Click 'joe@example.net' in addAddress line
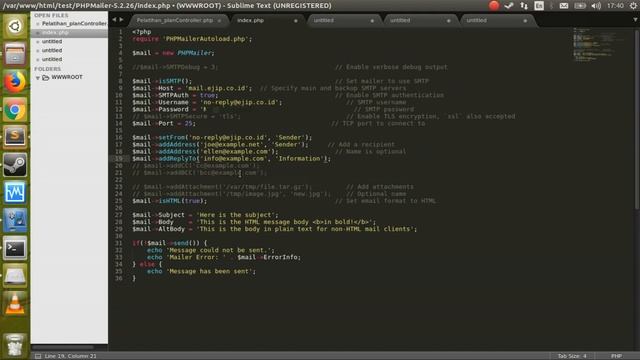 coord(233,144)
